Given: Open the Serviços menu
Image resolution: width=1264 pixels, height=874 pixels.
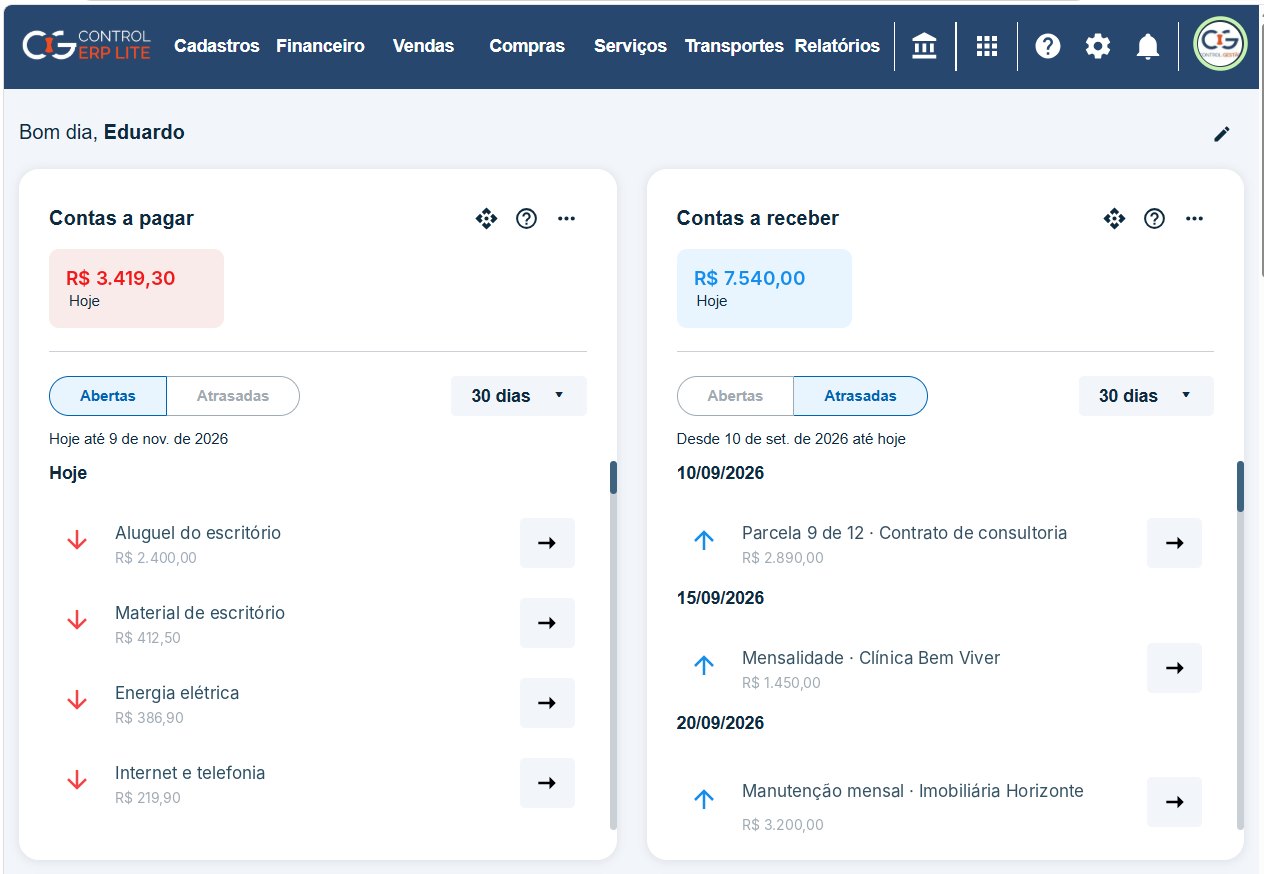Looking at the screenshot, I should 630,46.
